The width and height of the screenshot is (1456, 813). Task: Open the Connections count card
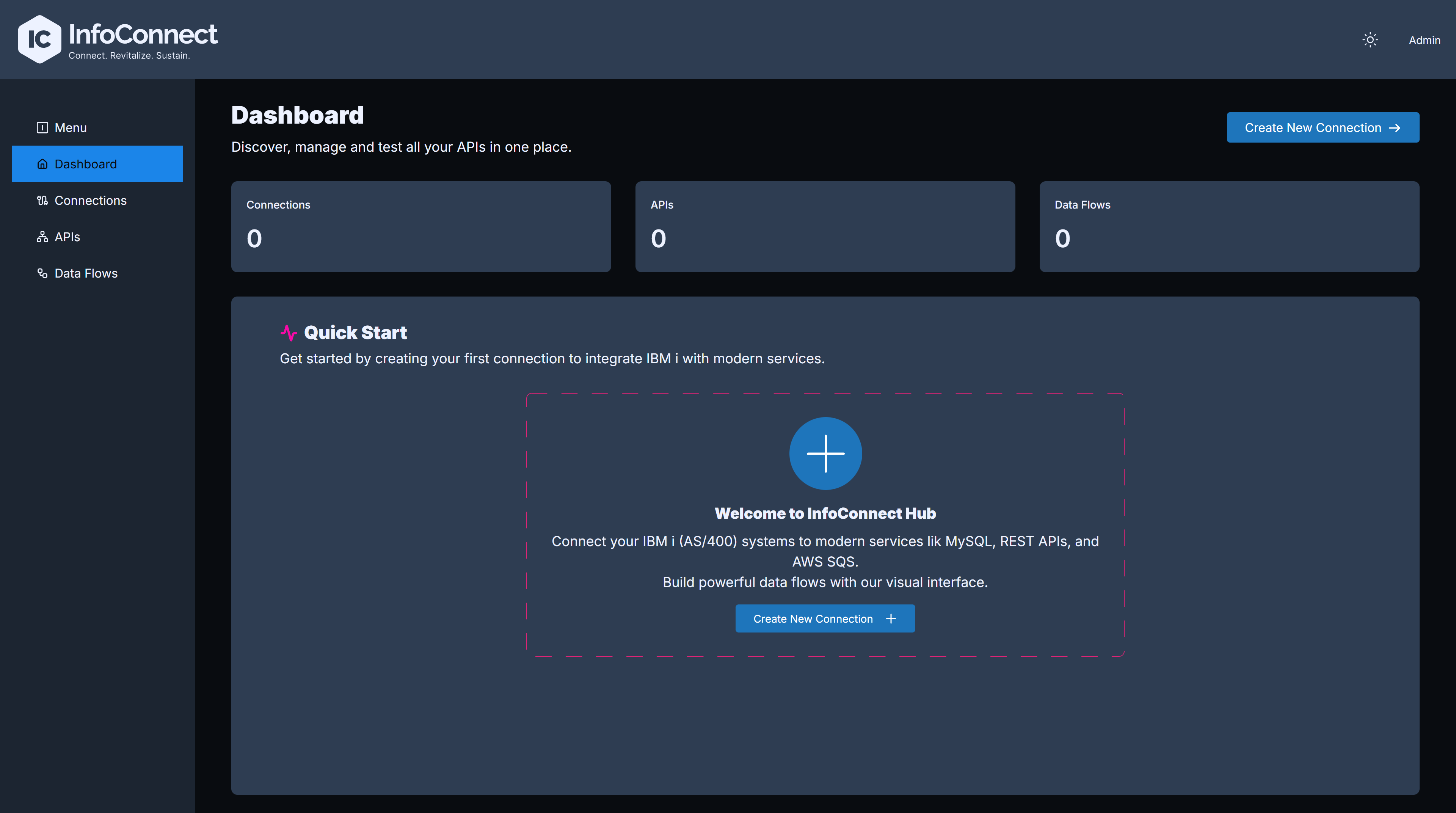pos(421,227)
